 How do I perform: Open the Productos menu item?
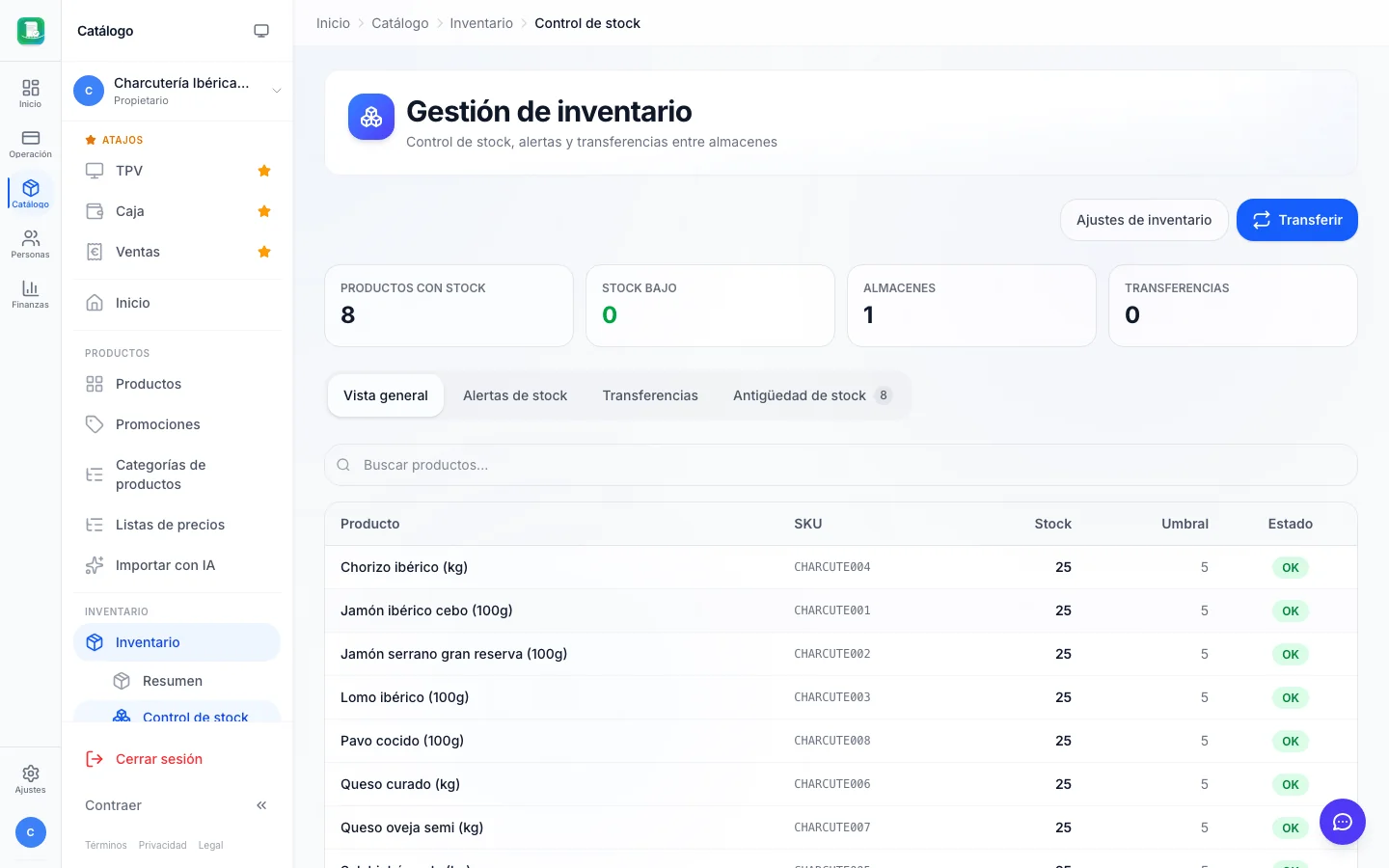[x=177, y=384]
